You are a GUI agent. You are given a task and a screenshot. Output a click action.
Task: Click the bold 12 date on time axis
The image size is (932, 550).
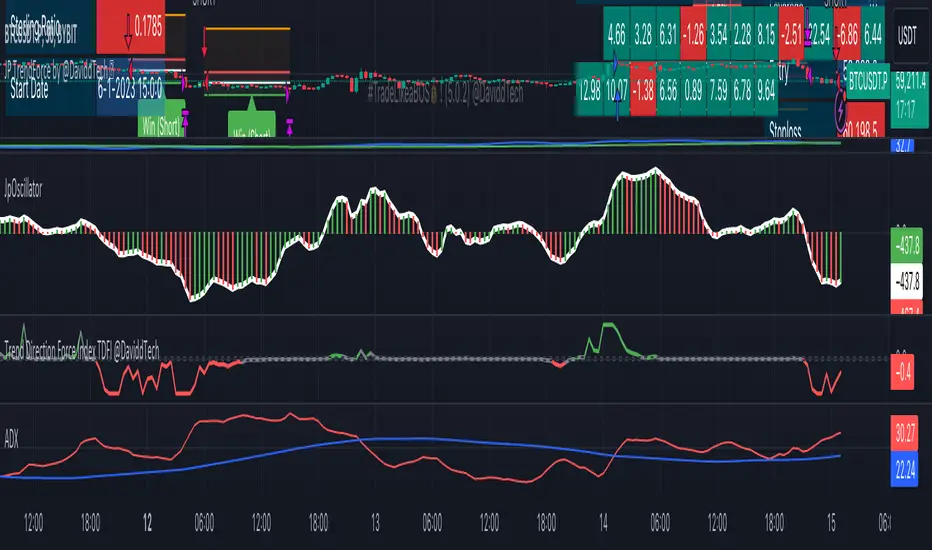click(147, 523)
